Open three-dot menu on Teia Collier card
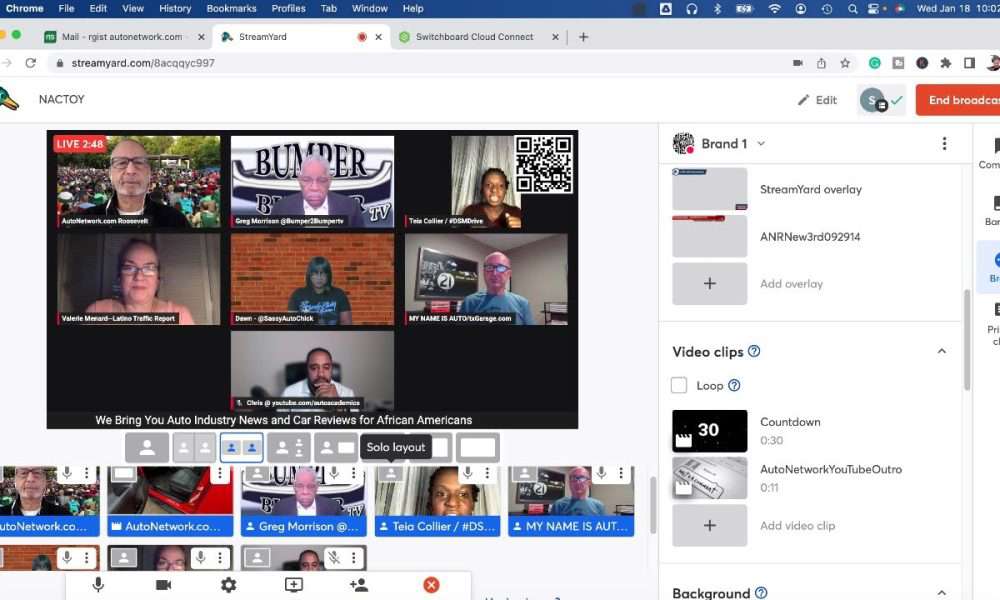The width and height of the screenshot is (1000, 600). 487,472
